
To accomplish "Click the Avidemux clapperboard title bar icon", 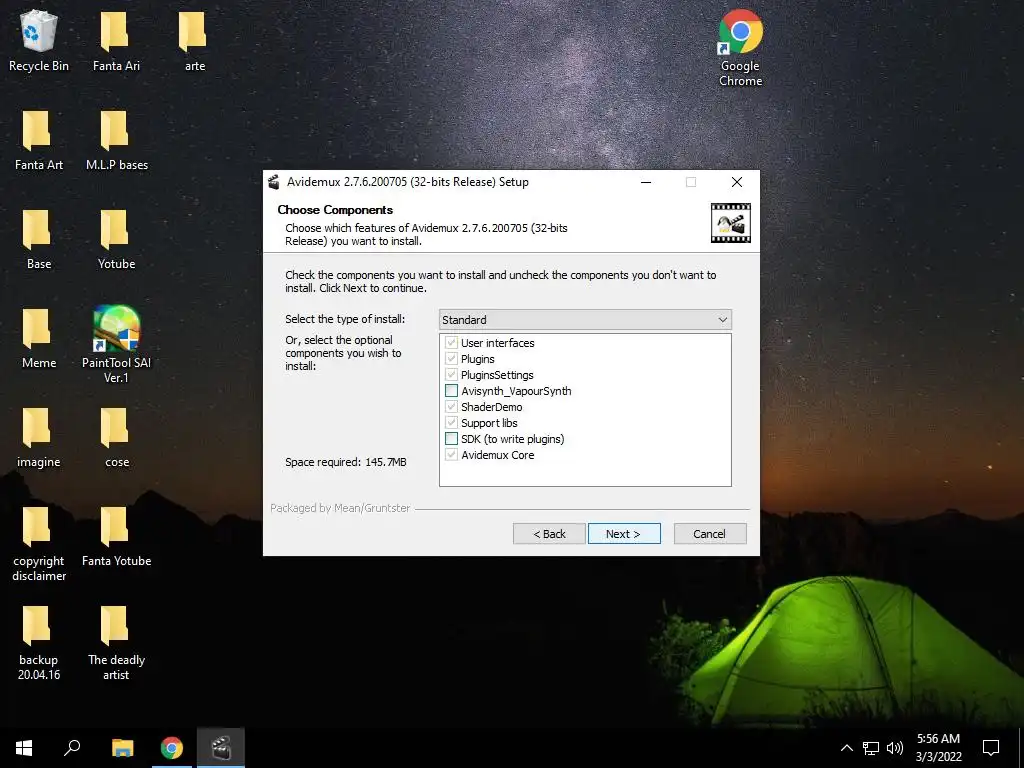I will point(274,182).
